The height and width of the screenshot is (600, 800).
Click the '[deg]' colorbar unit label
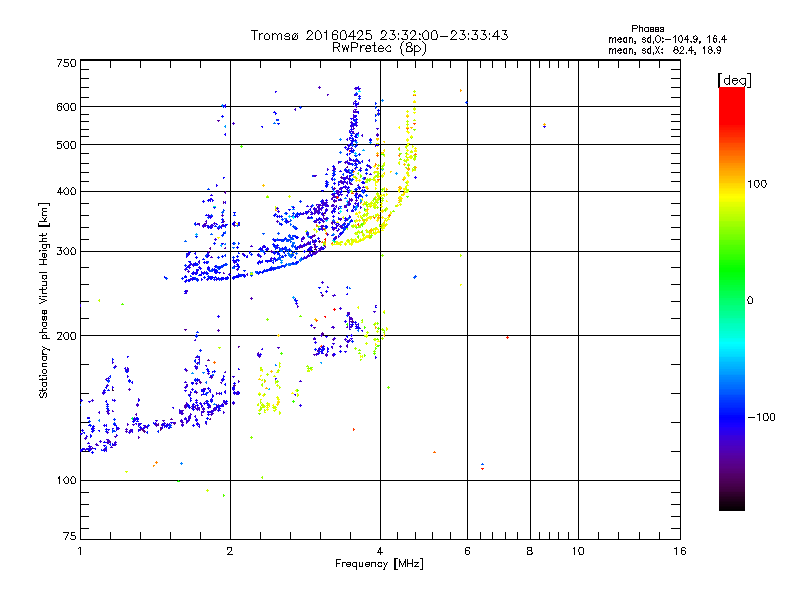(x=734, y=80)
